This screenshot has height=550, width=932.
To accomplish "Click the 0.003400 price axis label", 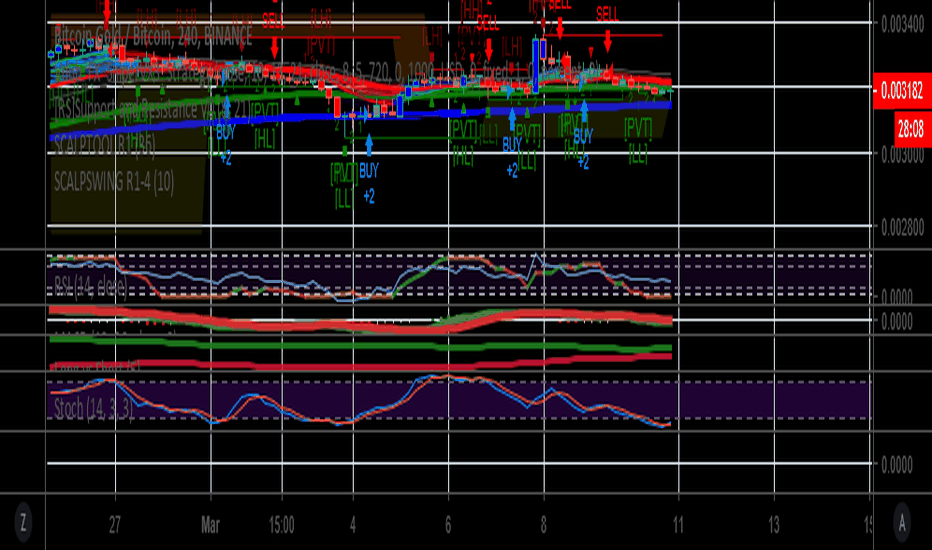I will click(x=902, y=25).
